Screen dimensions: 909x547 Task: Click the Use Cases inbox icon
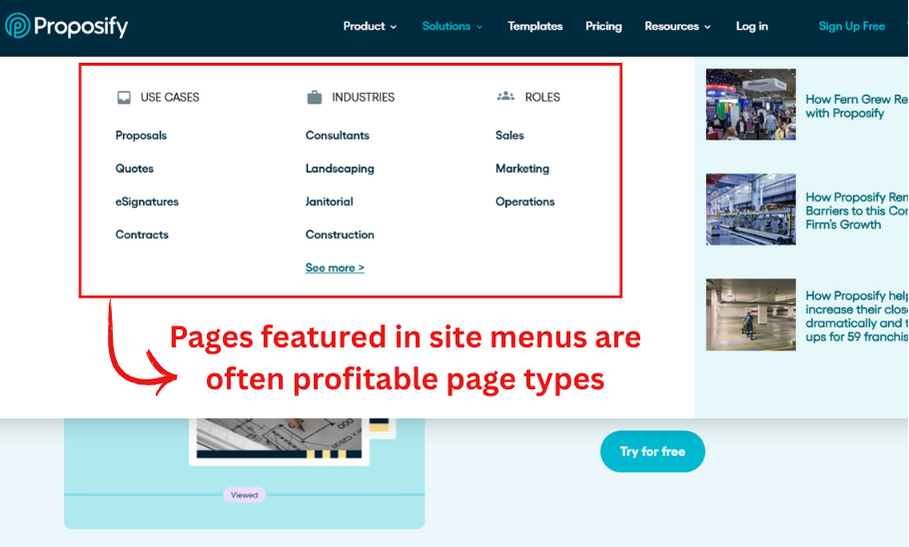[124, 97]
